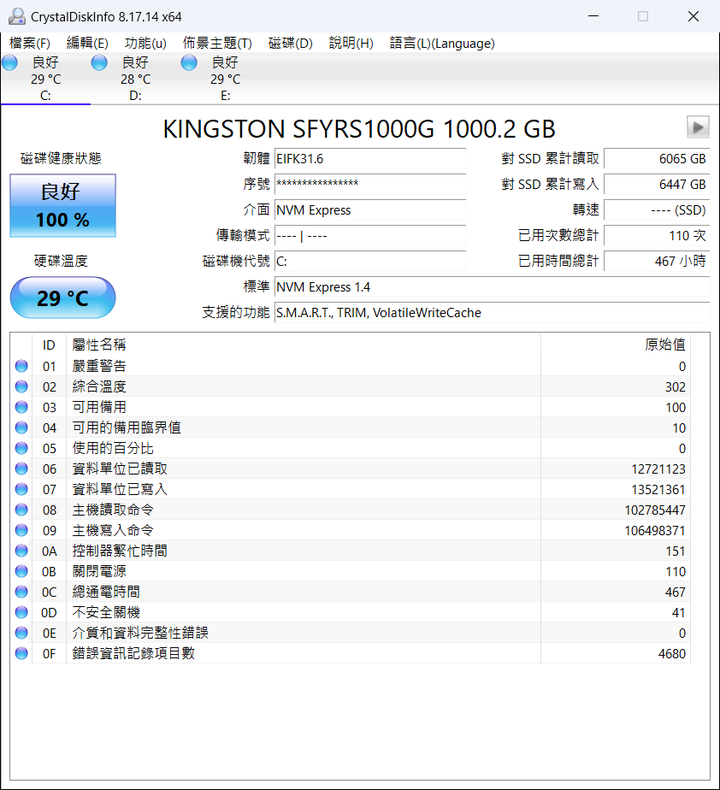720x790 pixels.
Task: Click the ID column header
Action: [49, 345]
